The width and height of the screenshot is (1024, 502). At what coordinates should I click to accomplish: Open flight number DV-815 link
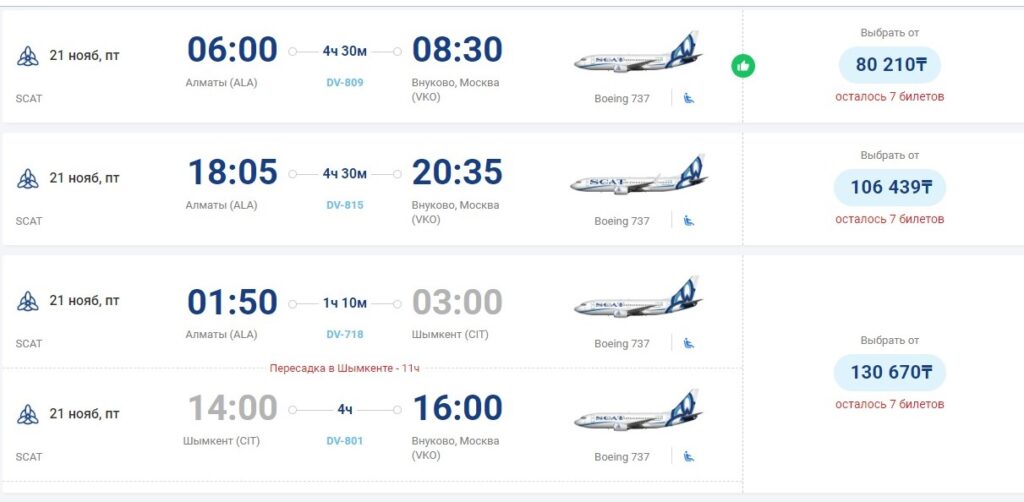pyautogui.click(x=345, y=205)
